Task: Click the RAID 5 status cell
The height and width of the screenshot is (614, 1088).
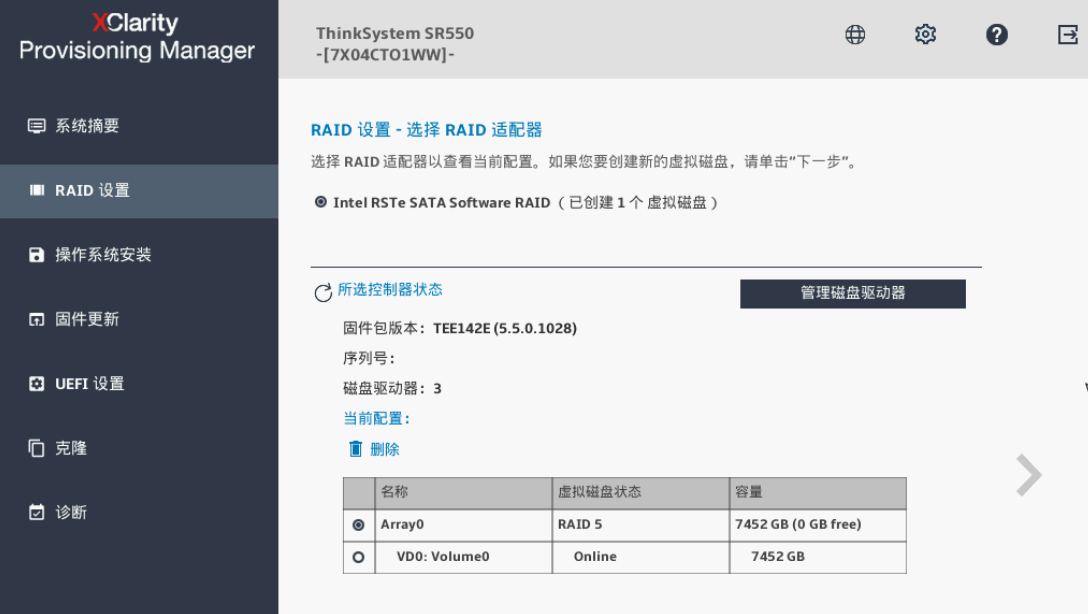Action: click(x=641, y=525)
